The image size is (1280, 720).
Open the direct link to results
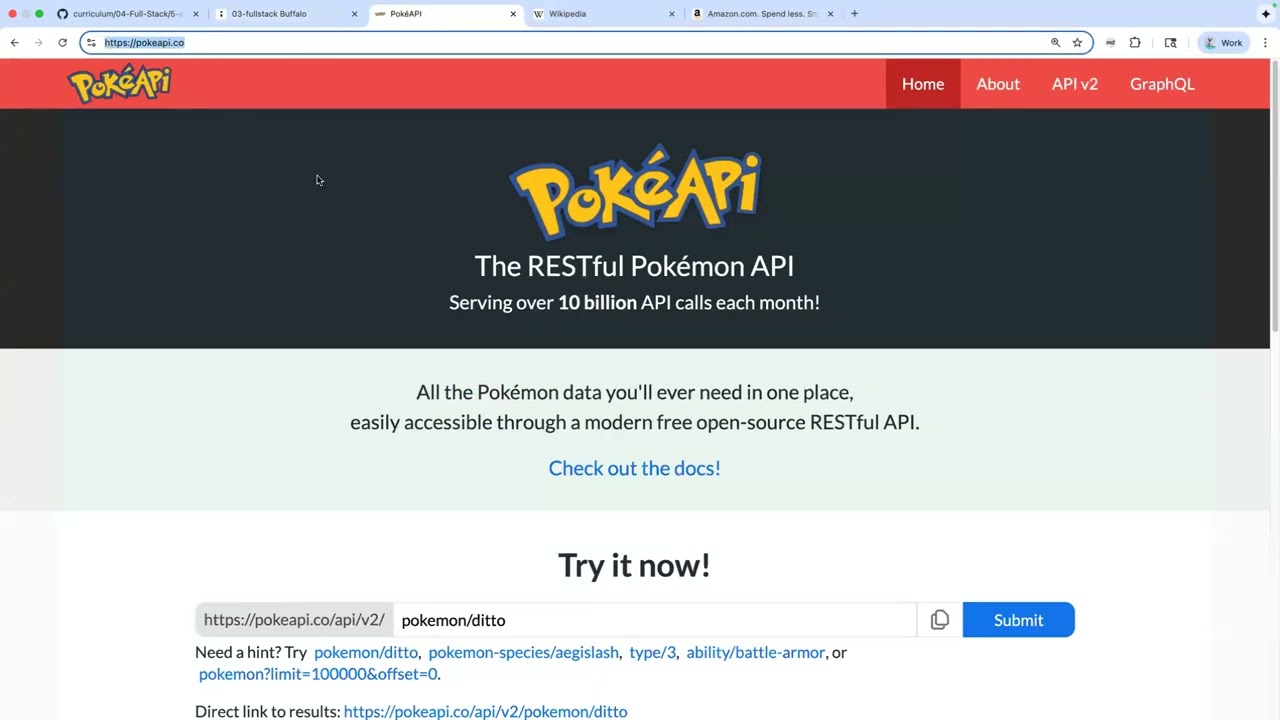[x=485, y=711]
